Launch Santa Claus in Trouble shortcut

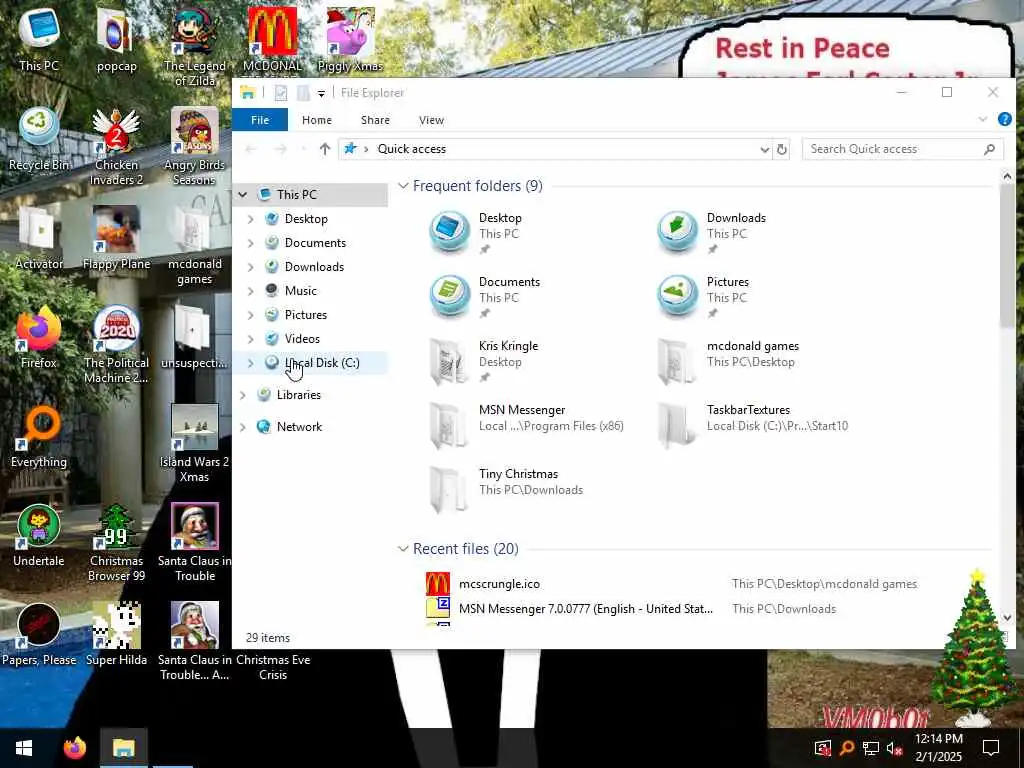coord(195,543)
